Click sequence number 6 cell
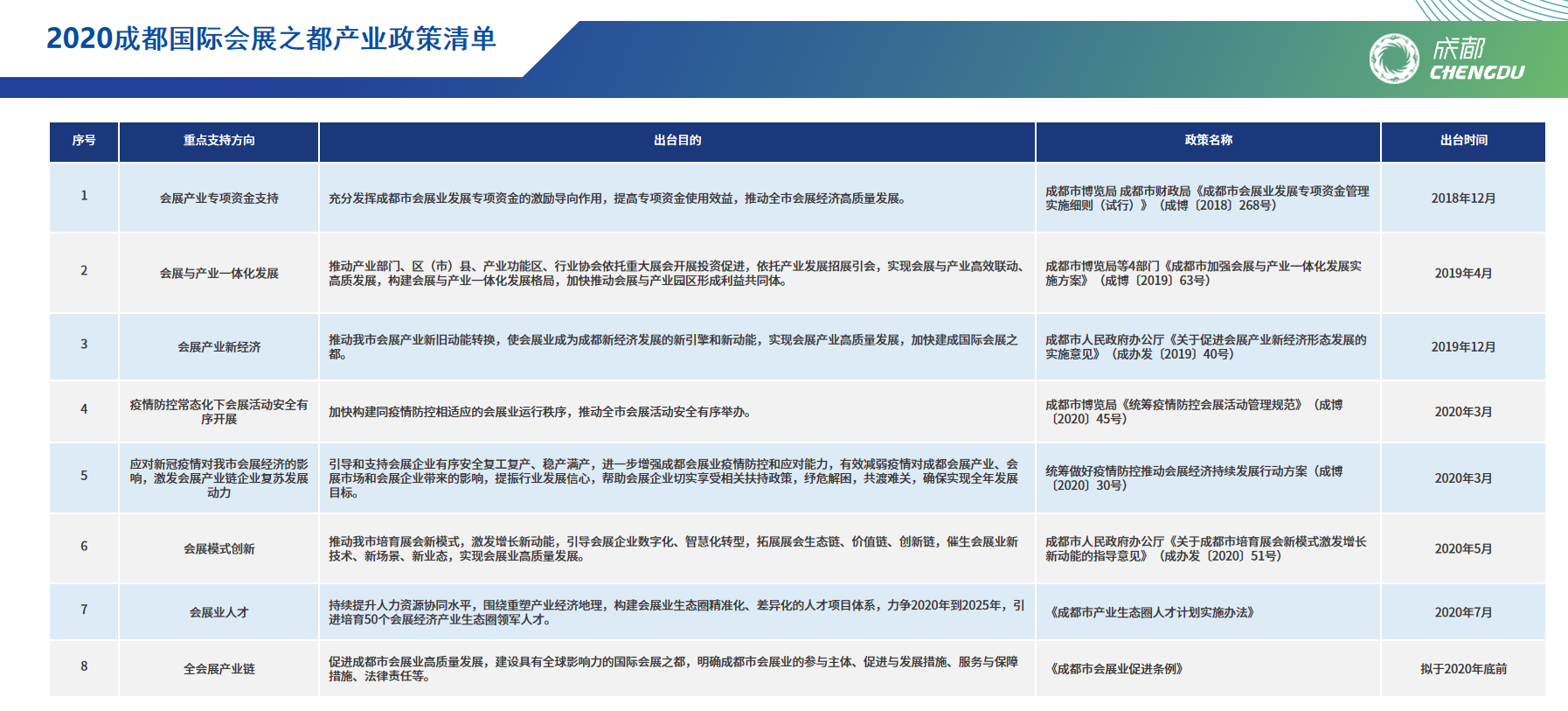Viewport: 1568px width, 711px height. pos(84,547)
